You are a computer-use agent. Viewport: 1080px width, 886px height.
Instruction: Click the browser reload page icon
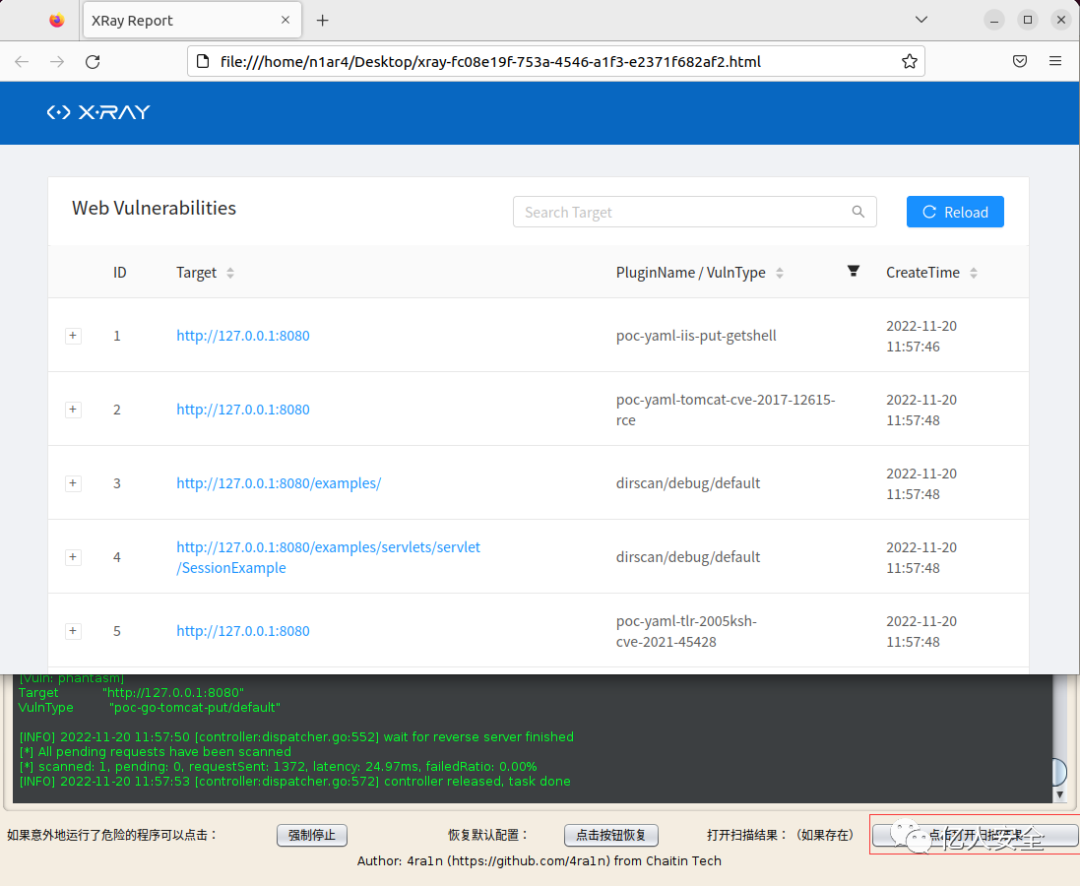93,61
